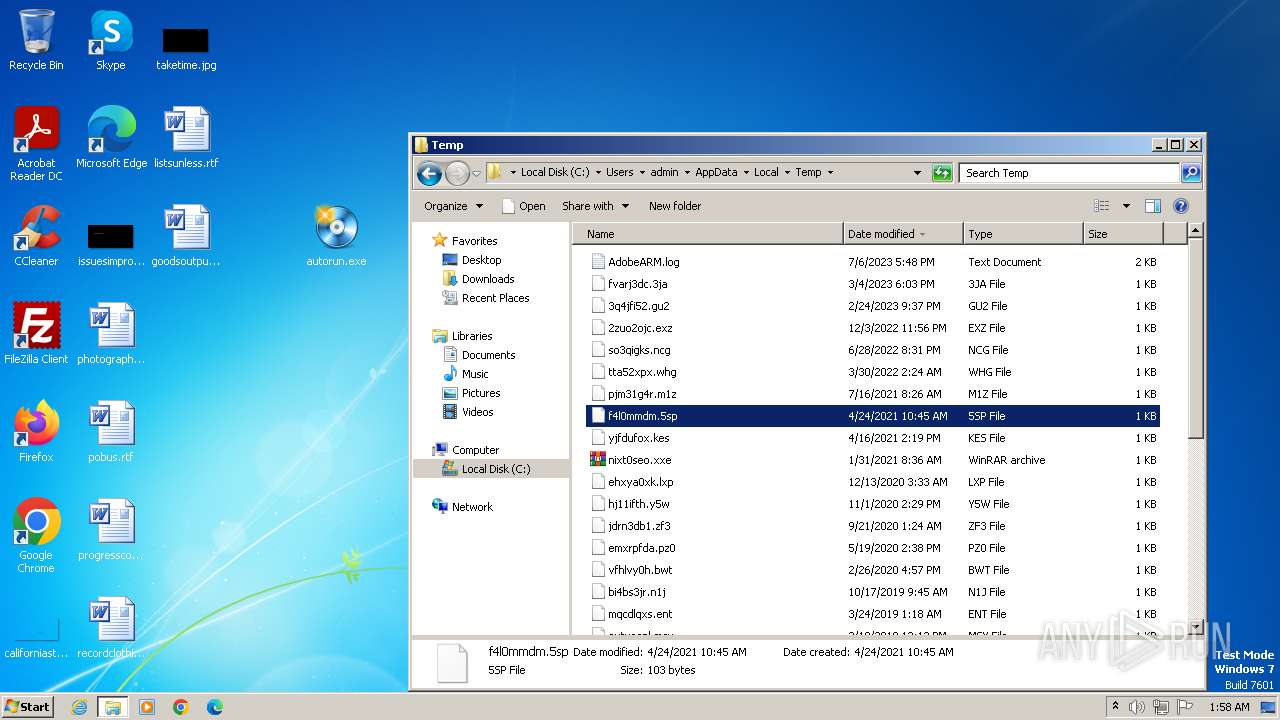Select the nixt0seo.xxe WinRAR archive

pyautogui.click(x=873, y=460)
